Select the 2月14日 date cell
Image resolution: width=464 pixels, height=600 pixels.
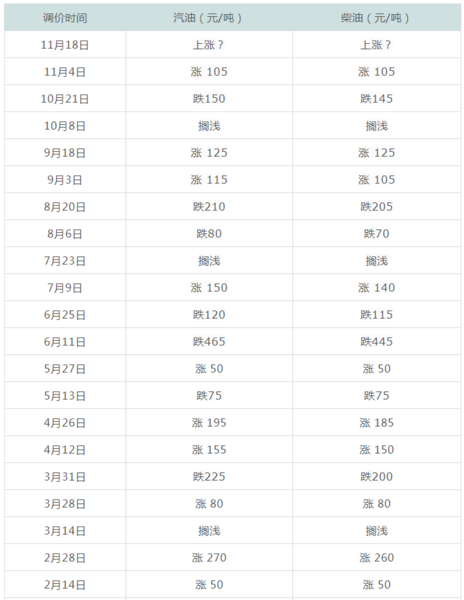[65, 584]
